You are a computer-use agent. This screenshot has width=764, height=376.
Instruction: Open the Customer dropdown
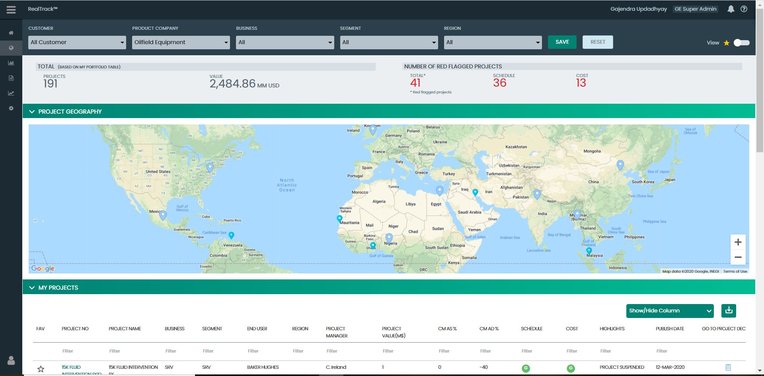point(77,42)
